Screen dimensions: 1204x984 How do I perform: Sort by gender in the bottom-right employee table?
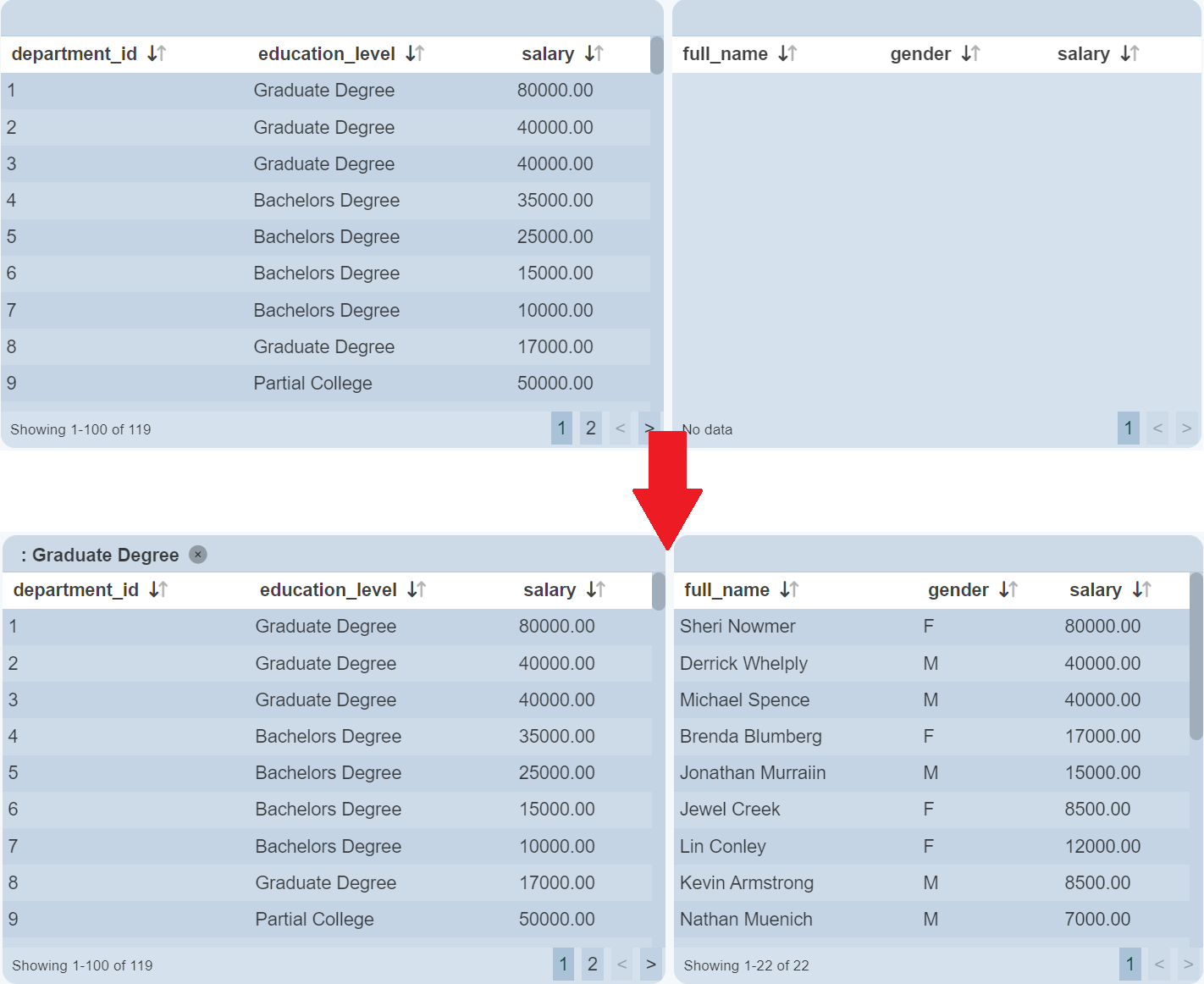1008,590
